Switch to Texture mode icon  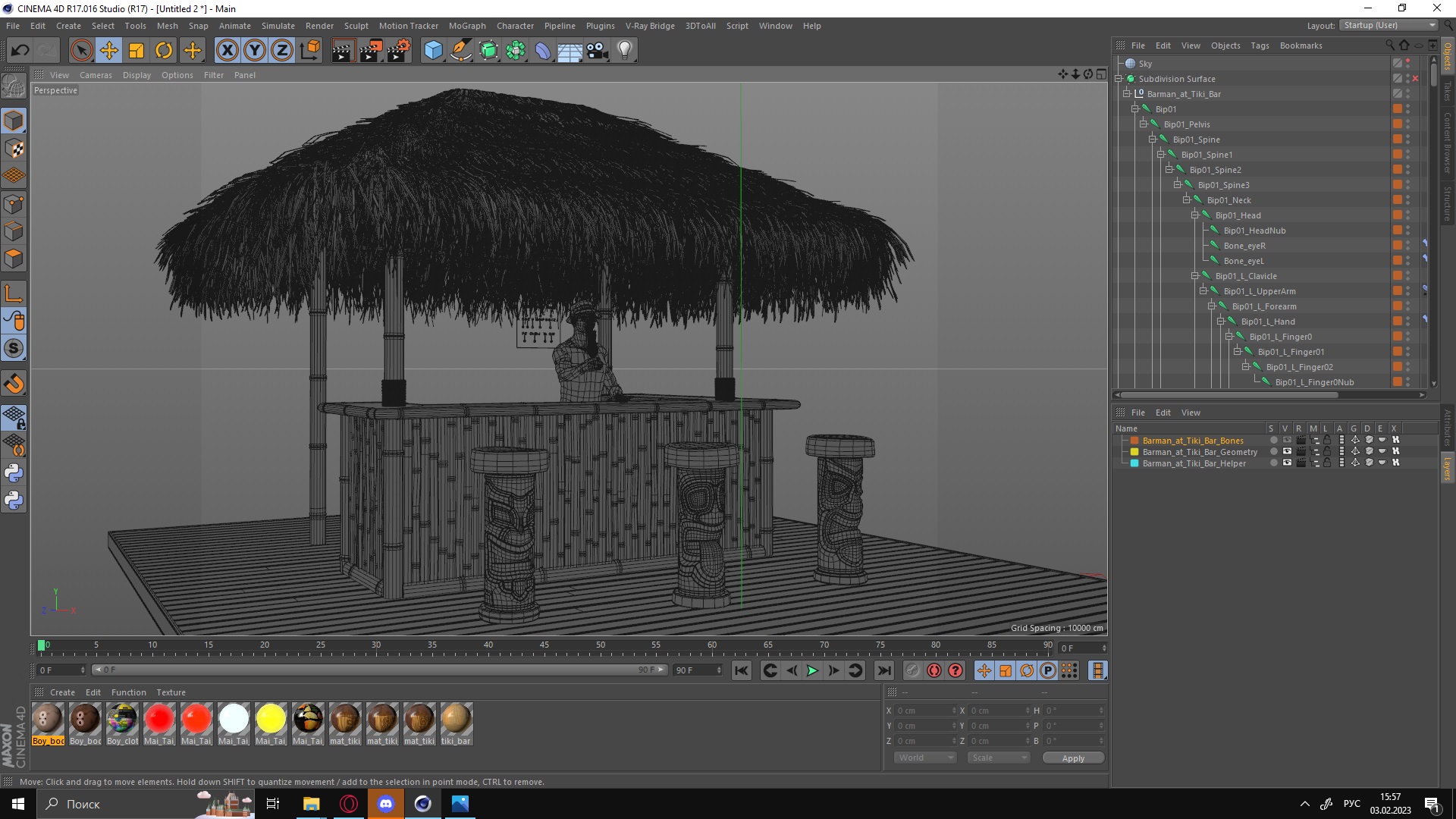tap(14, 149)
